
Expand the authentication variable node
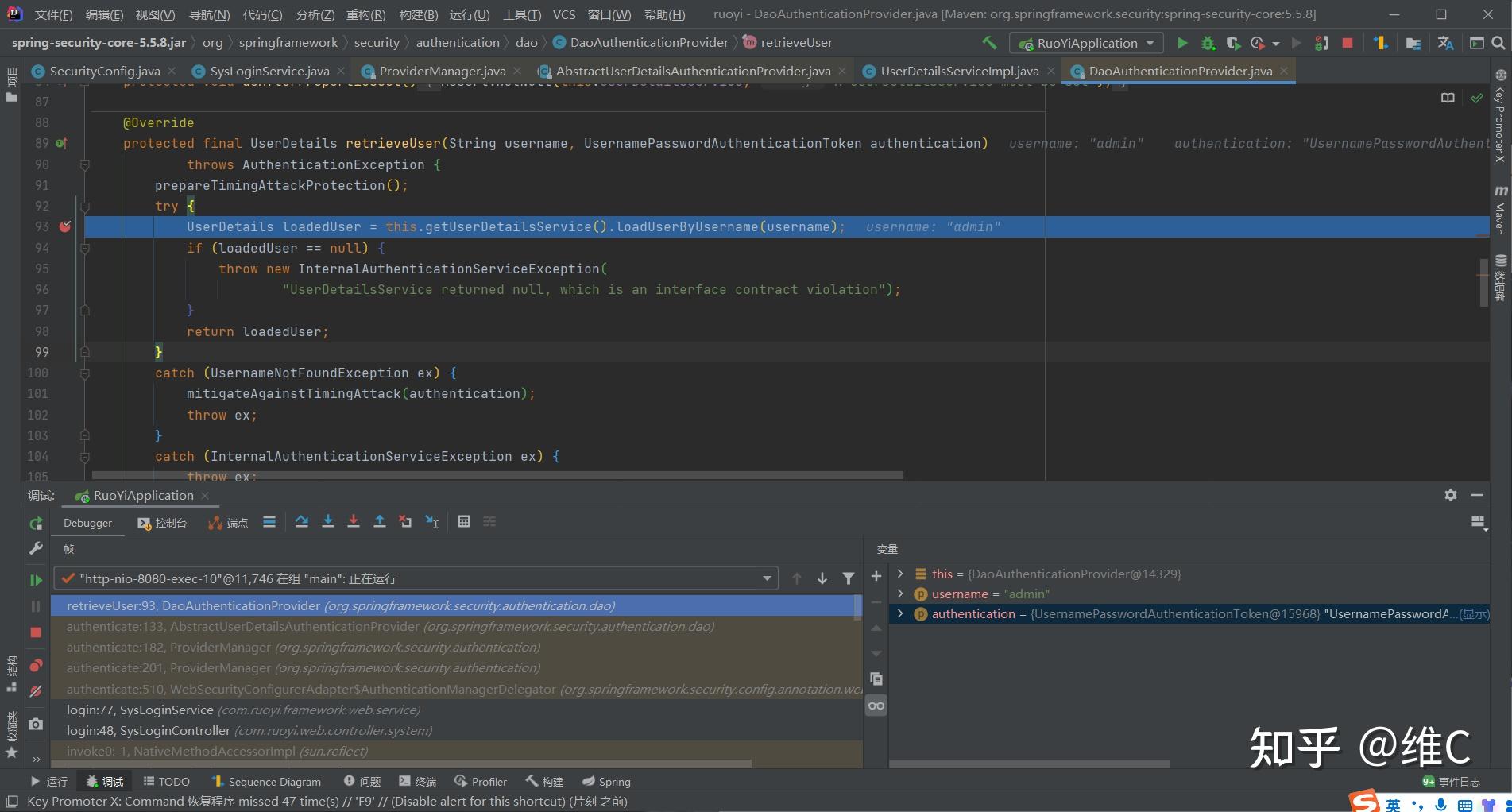tap(899, 613)
